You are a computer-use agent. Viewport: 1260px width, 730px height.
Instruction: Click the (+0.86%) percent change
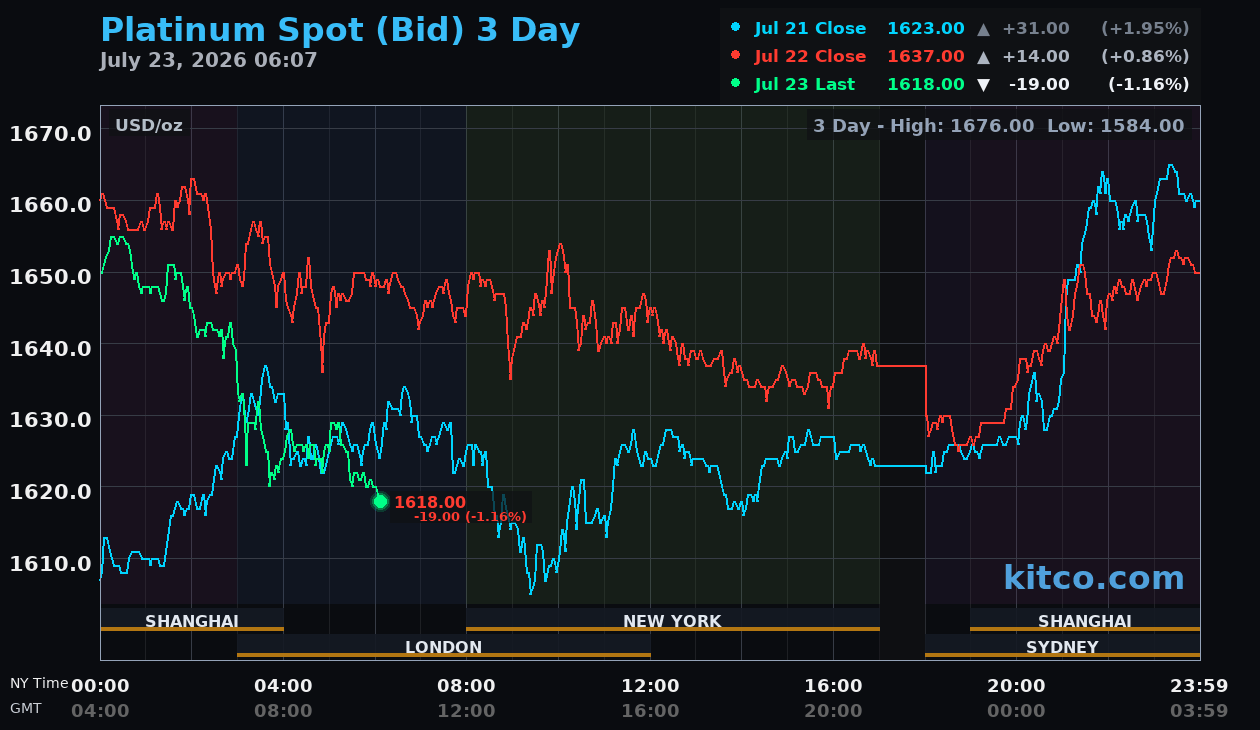(1145, 57)
